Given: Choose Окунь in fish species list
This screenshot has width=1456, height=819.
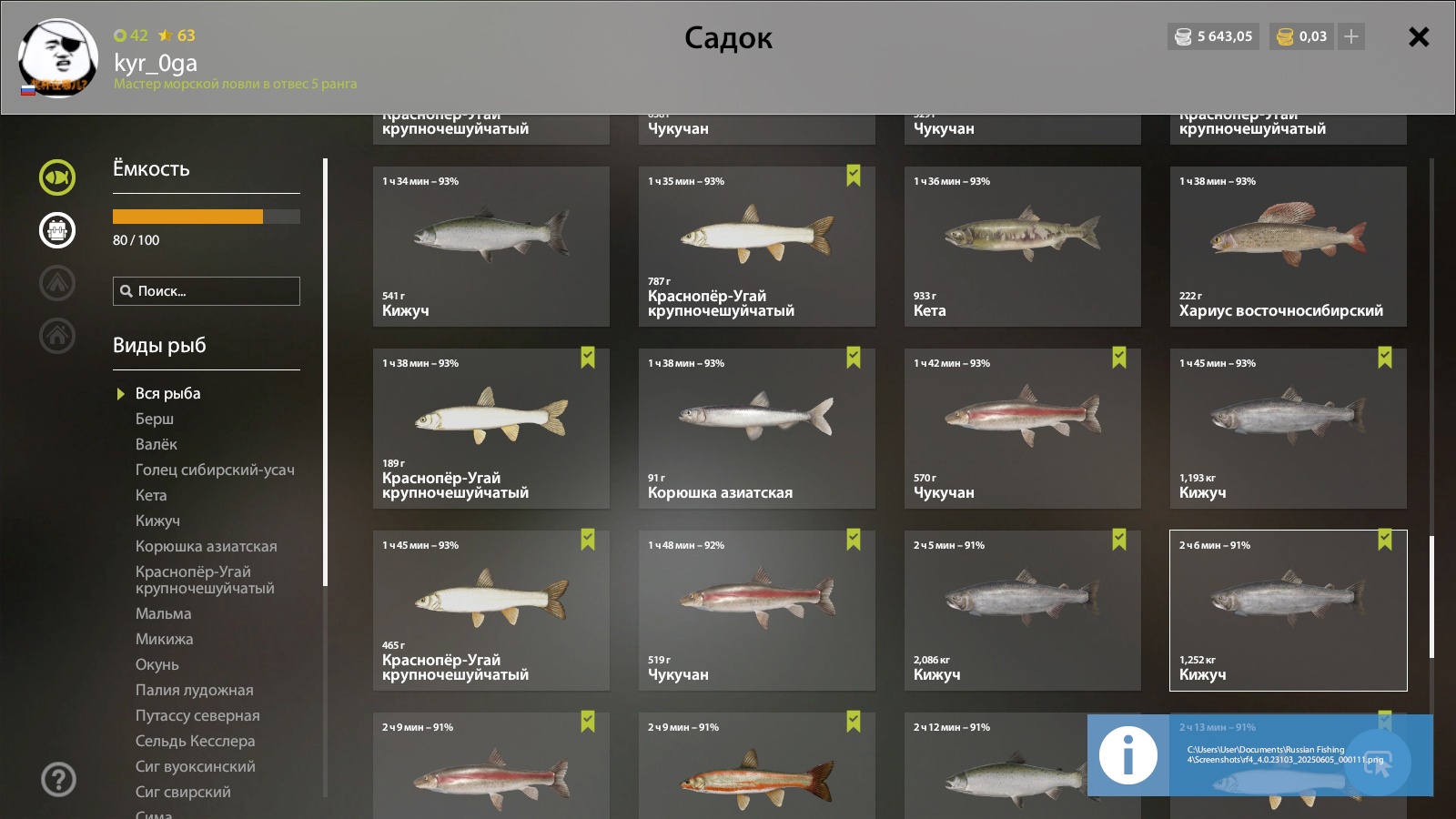Looking at the screenshot, I should pos(157,664).
